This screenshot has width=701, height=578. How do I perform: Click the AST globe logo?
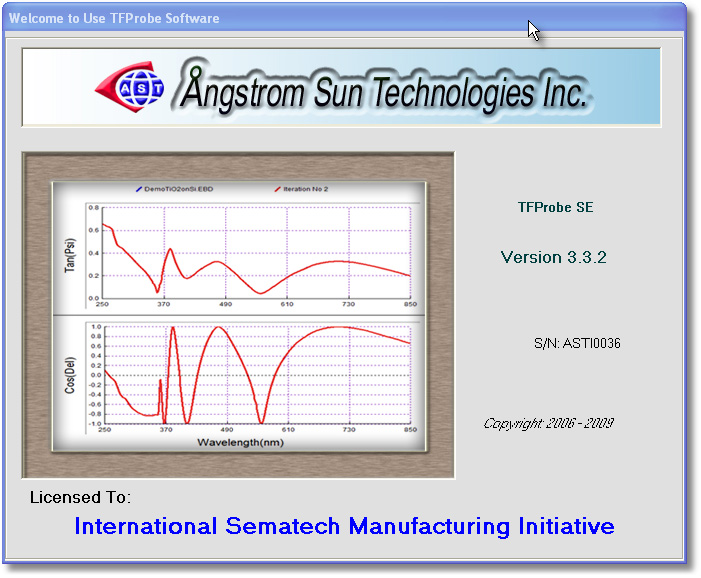(130, 87)
